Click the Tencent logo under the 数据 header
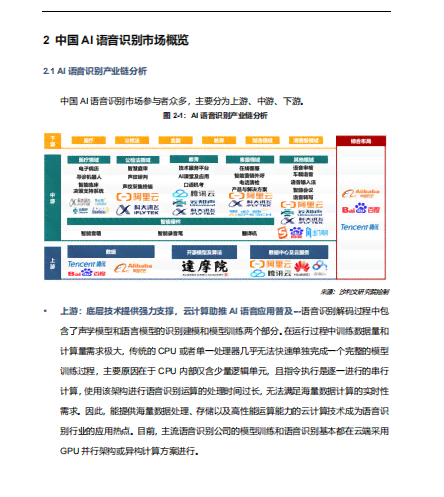Image resolution: width=444 pixels, height=497 pixels. (87, 264)
